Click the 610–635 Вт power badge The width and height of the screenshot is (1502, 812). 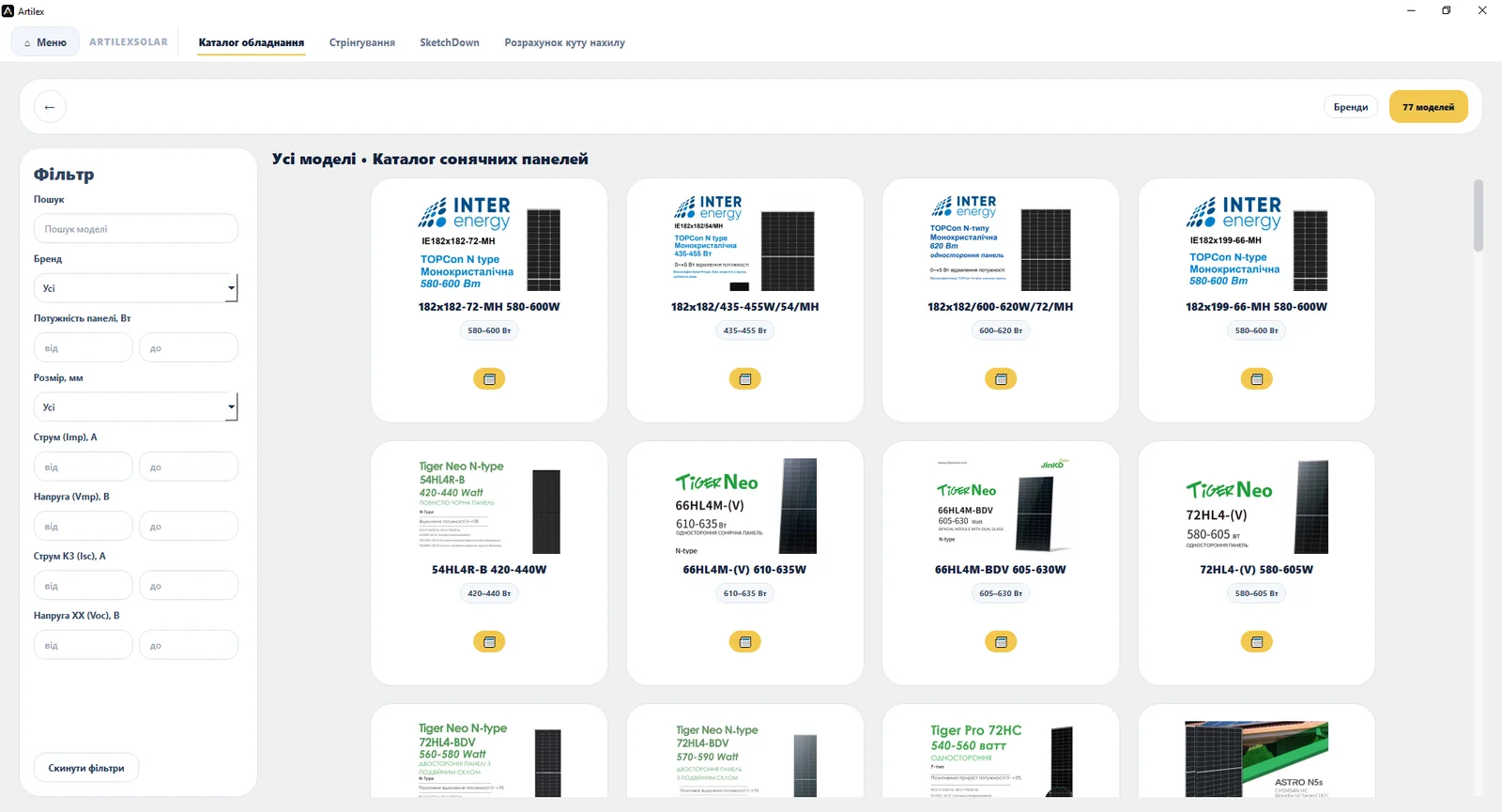coord(745,593)
